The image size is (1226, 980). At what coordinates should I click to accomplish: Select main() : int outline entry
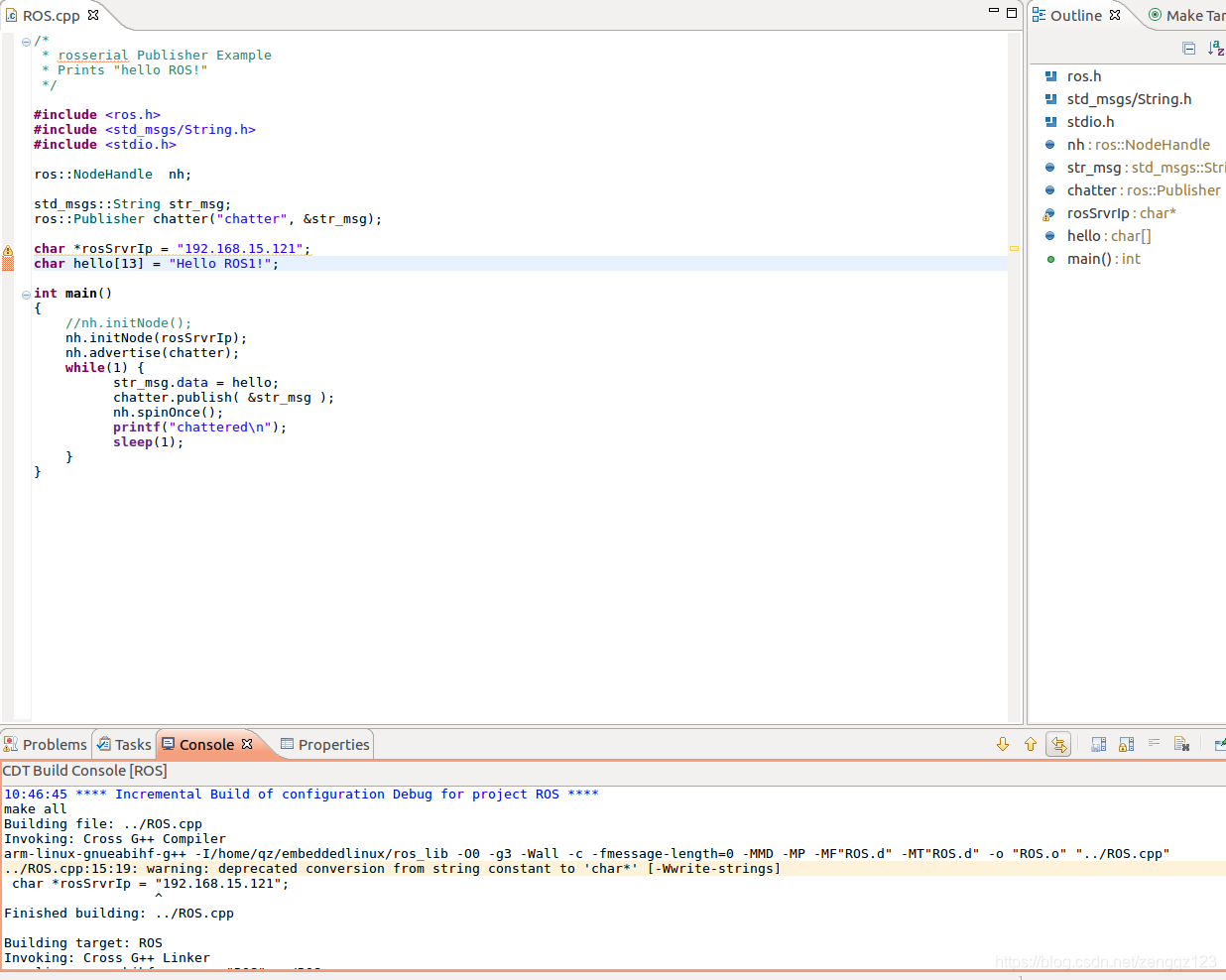pos(1103,259)
